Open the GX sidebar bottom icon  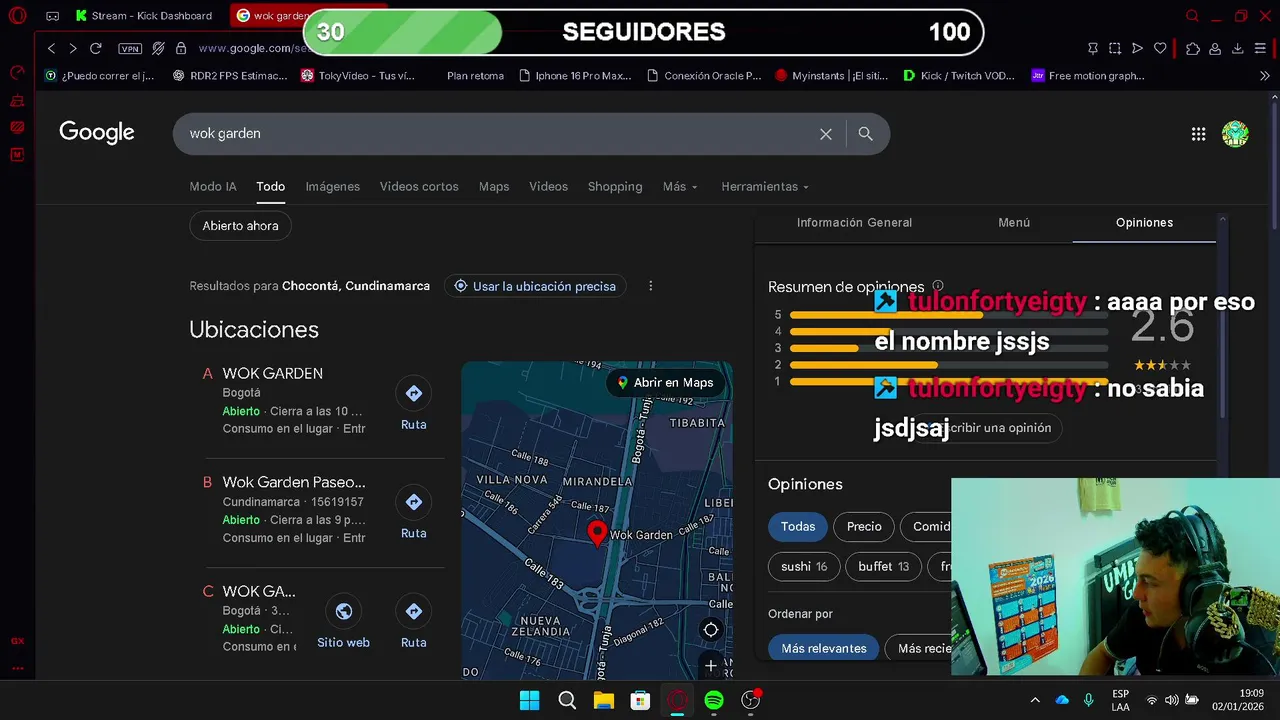17,641
